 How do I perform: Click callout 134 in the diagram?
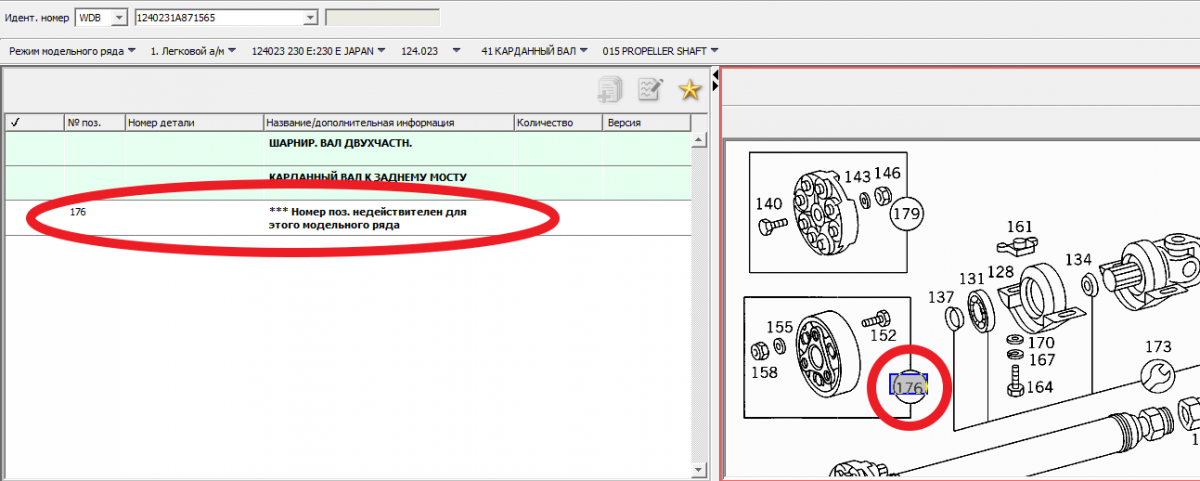point(1078,260)
